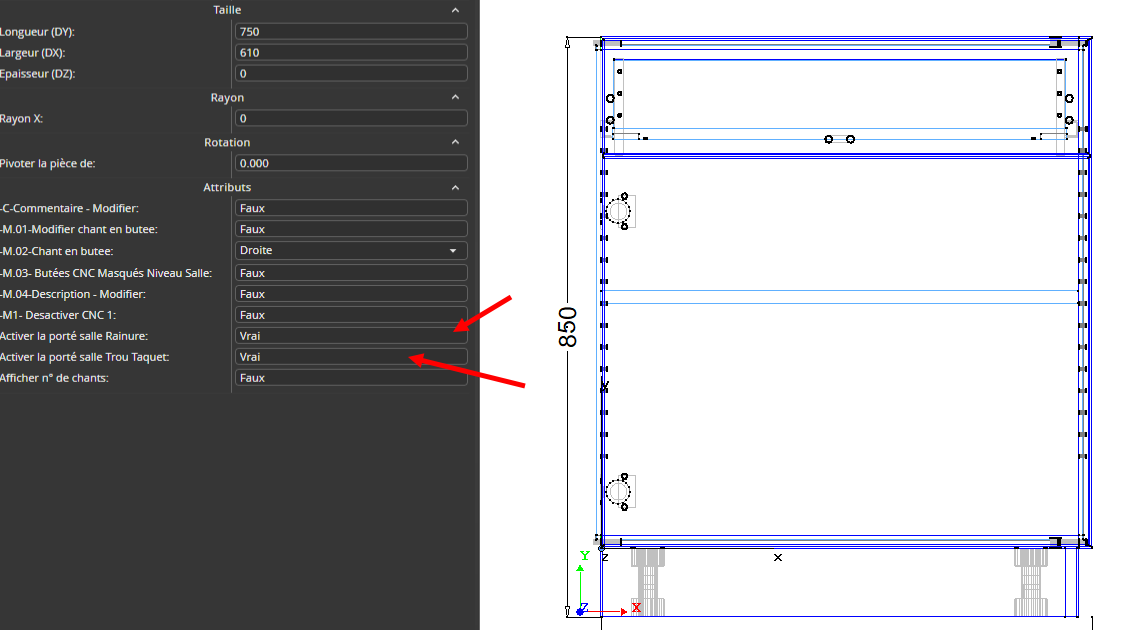
Task: Toggle 'Activer la porté salle Trou Taquet' value
Action: tap(351, 357)
